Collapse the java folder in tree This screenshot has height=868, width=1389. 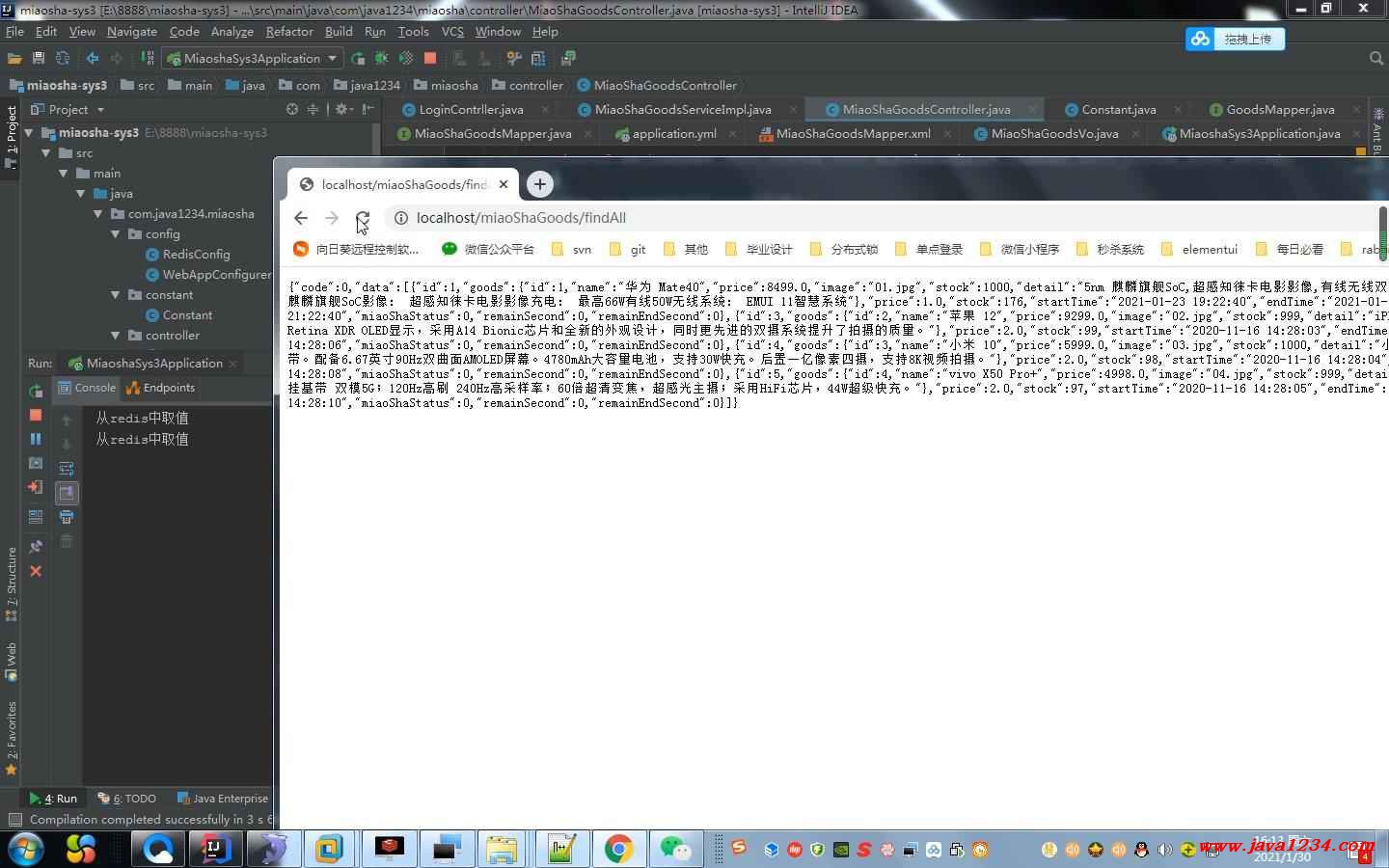point(80,193)
